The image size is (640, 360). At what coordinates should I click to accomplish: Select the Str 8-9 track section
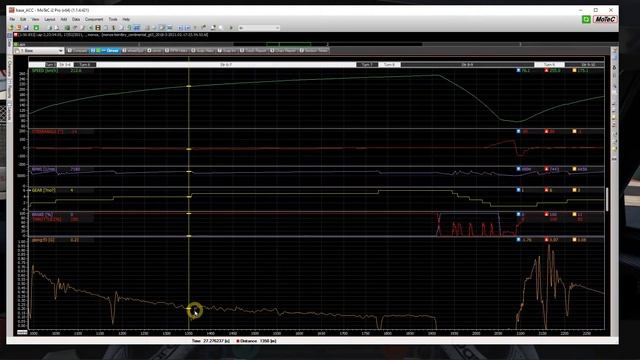point(467,64)
